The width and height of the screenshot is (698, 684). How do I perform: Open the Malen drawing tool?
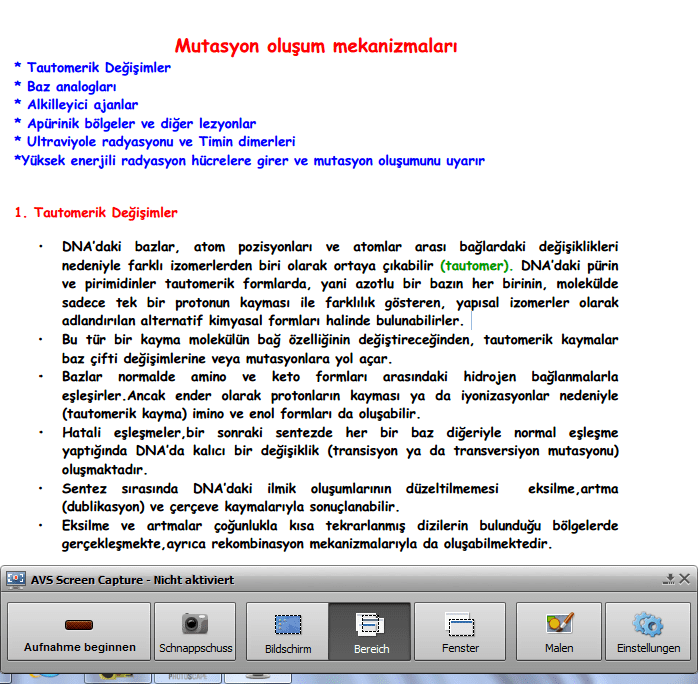[559, 632]
